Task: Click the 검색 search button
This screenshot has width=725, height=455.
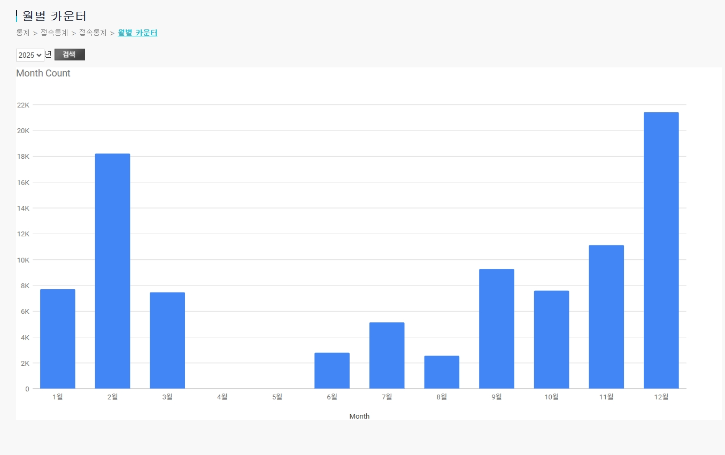Action: (x=69, y=55)
